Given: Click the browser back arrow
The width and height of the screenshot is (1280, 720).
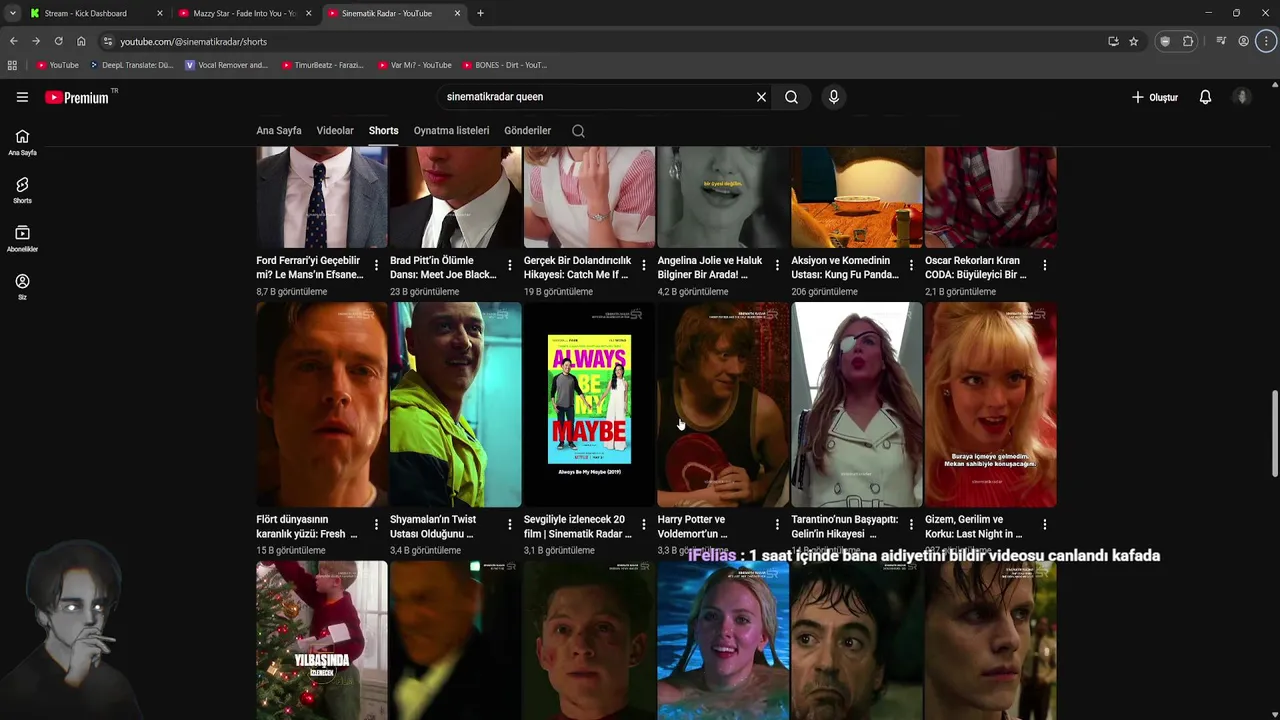Looking at the screenshot, I should (x=13, y=41).
